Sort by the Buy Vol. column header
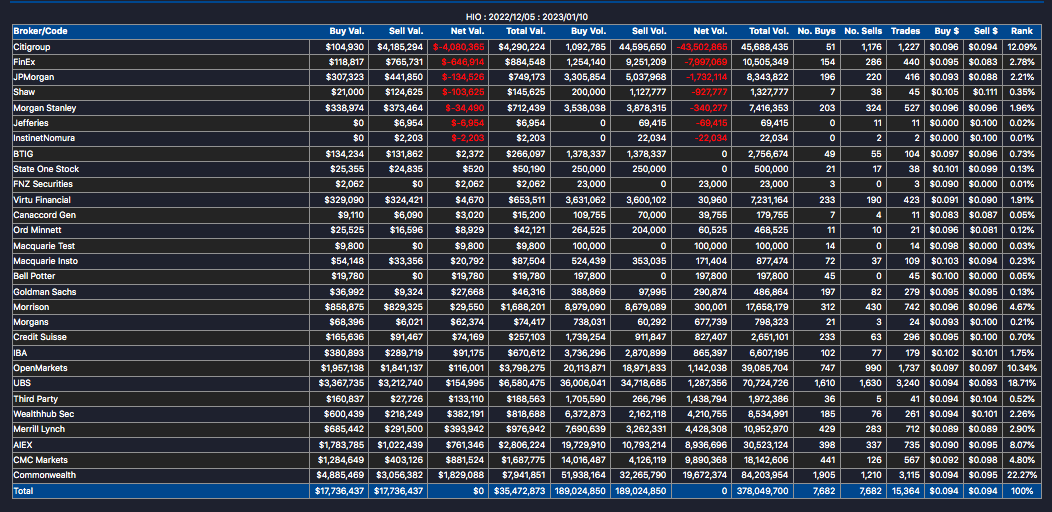1052x512 pixels. point(589,31)
